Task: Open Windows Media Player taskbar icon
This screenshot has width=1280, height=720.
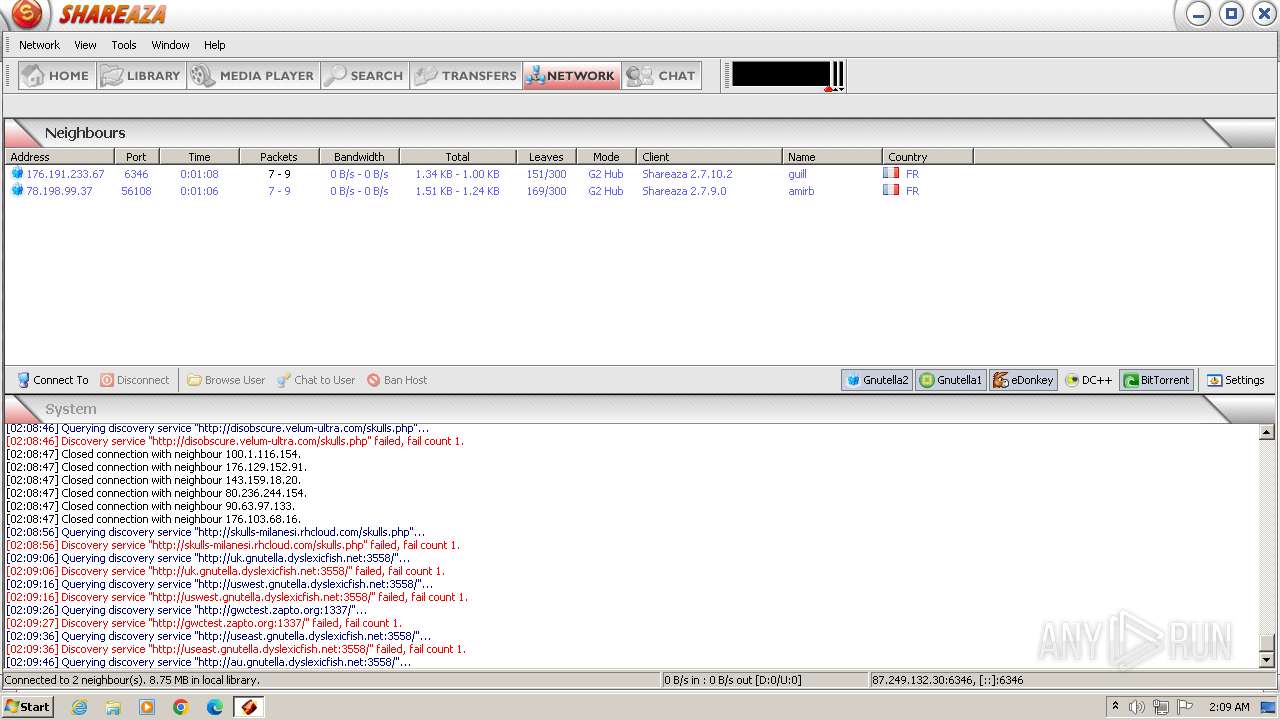Action: point(147,707)
